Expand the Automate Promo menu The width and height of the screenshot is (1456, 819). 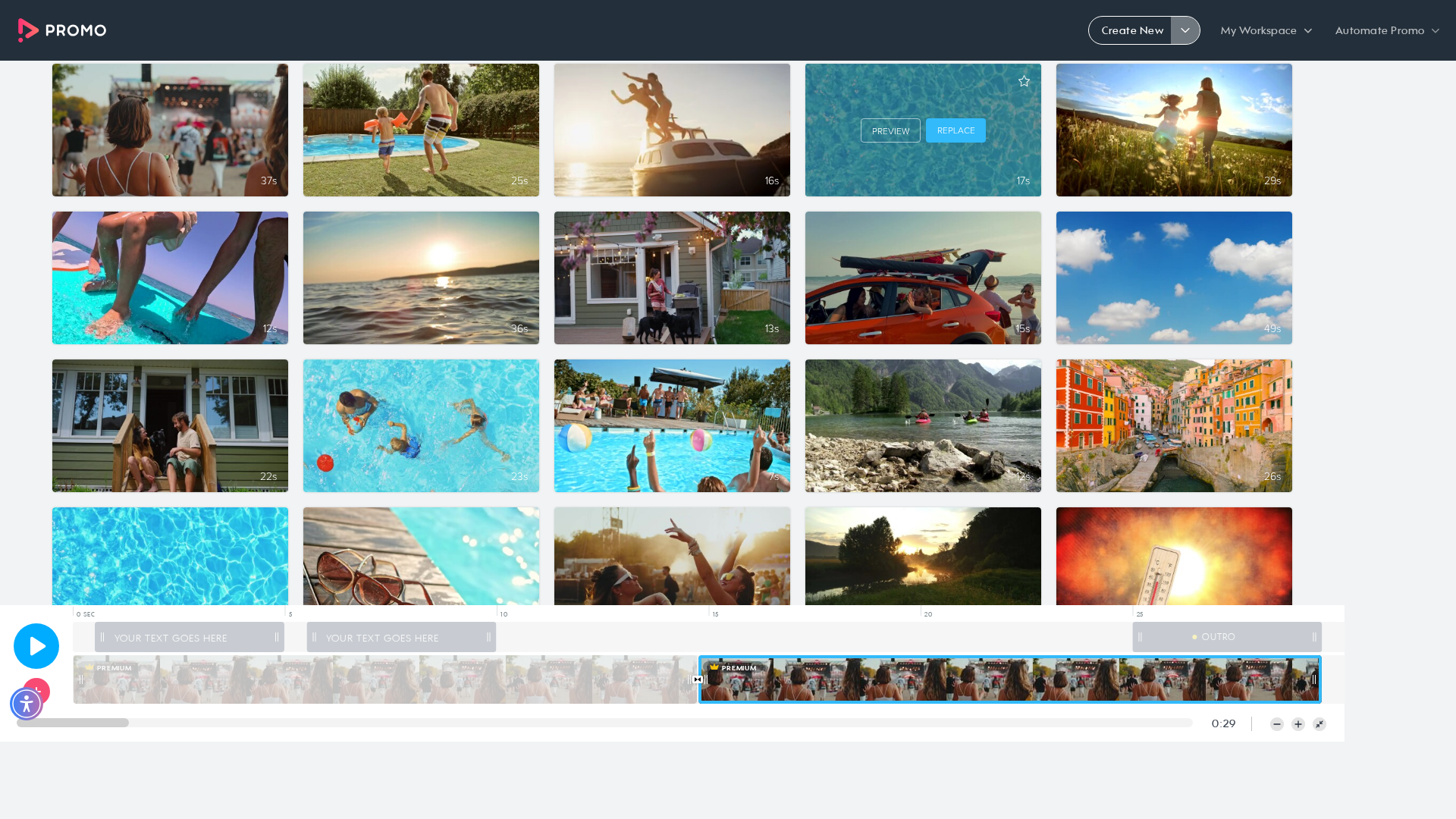tap(1387, 30)
